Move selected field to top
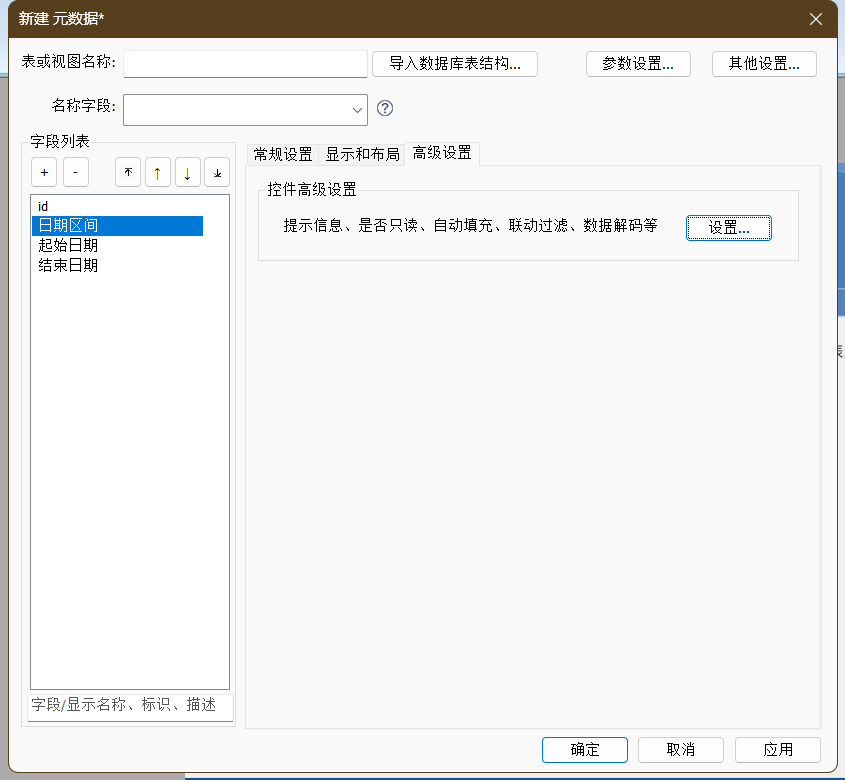 [128, 172]
